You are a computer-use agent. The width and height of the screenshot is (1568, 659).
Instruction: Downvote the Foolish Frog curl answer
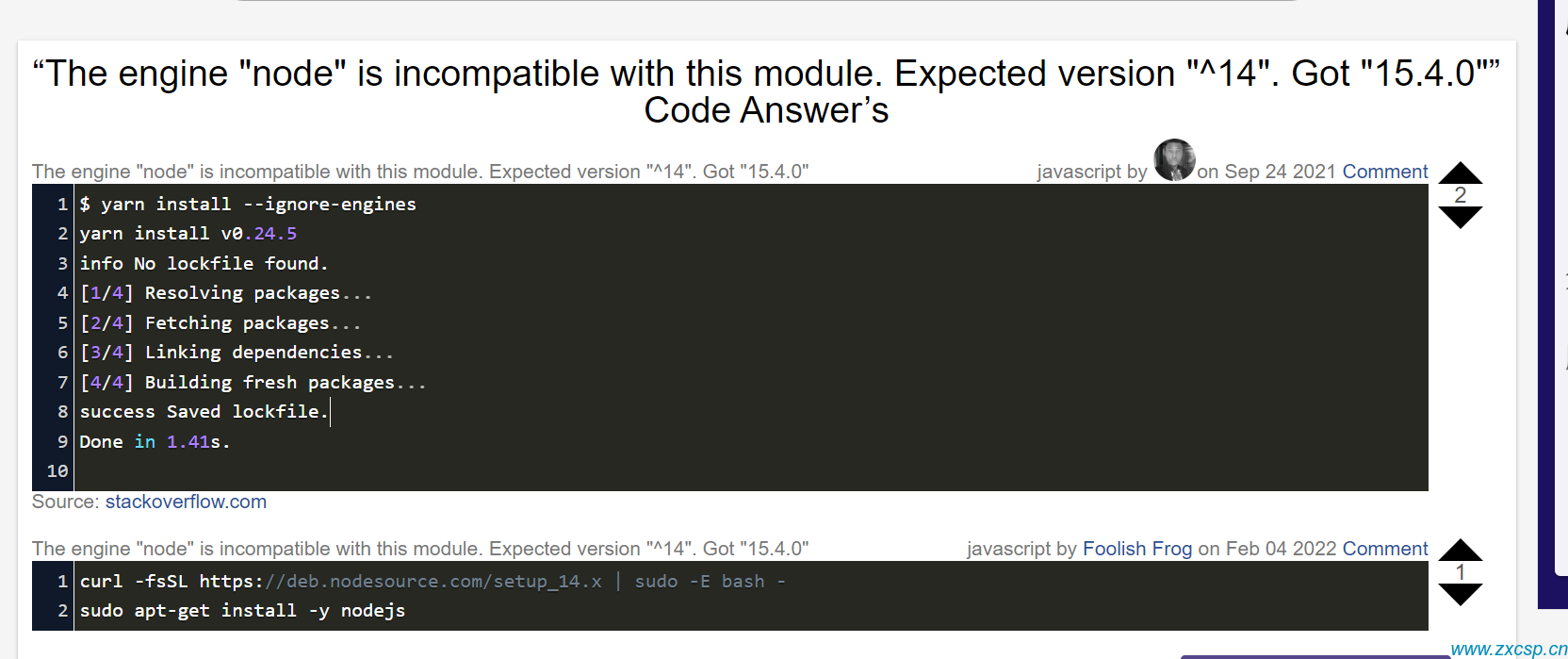coord(1460,595)
